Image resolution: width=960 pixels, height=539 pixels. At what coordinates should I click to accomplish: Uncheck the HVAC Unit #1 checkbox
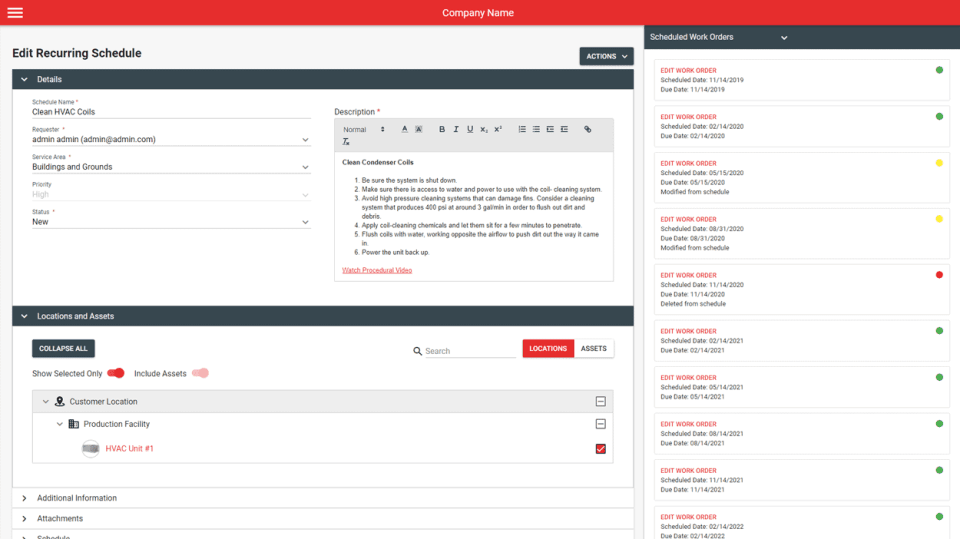(x=601, y=449)
